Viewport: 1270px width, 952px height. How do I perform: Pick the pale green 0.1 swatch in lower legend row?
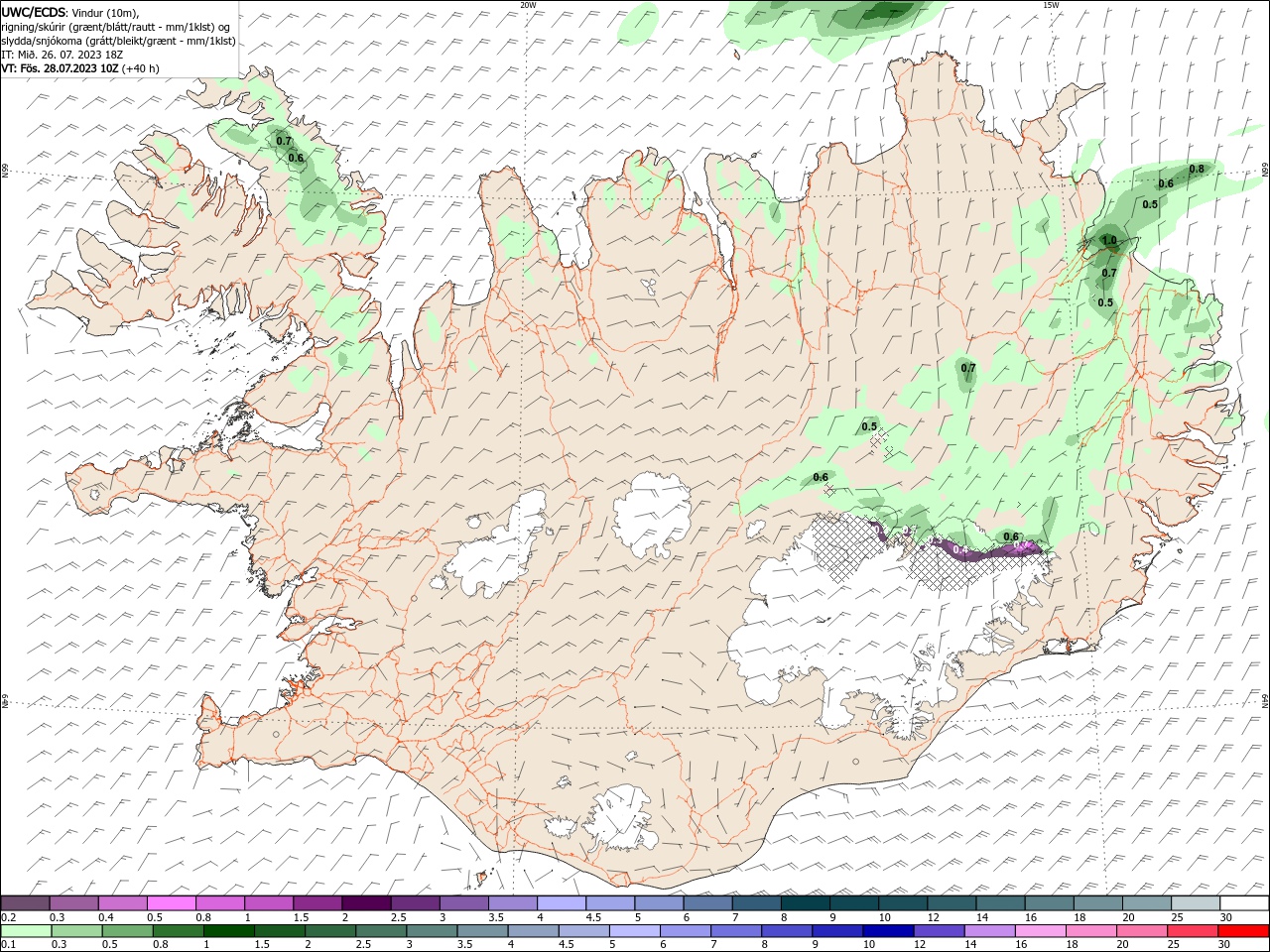click(x=27, y=931)
